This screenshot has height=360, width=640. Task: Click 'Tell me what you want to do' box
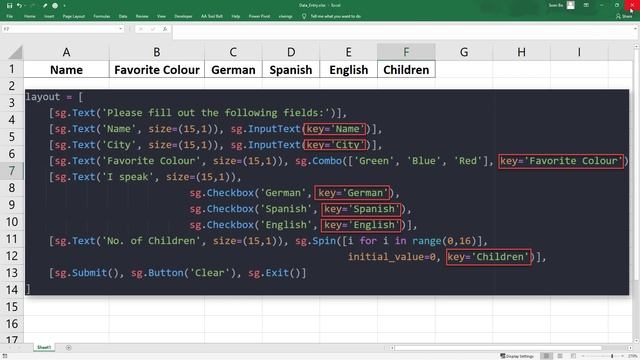click(336, 16)
